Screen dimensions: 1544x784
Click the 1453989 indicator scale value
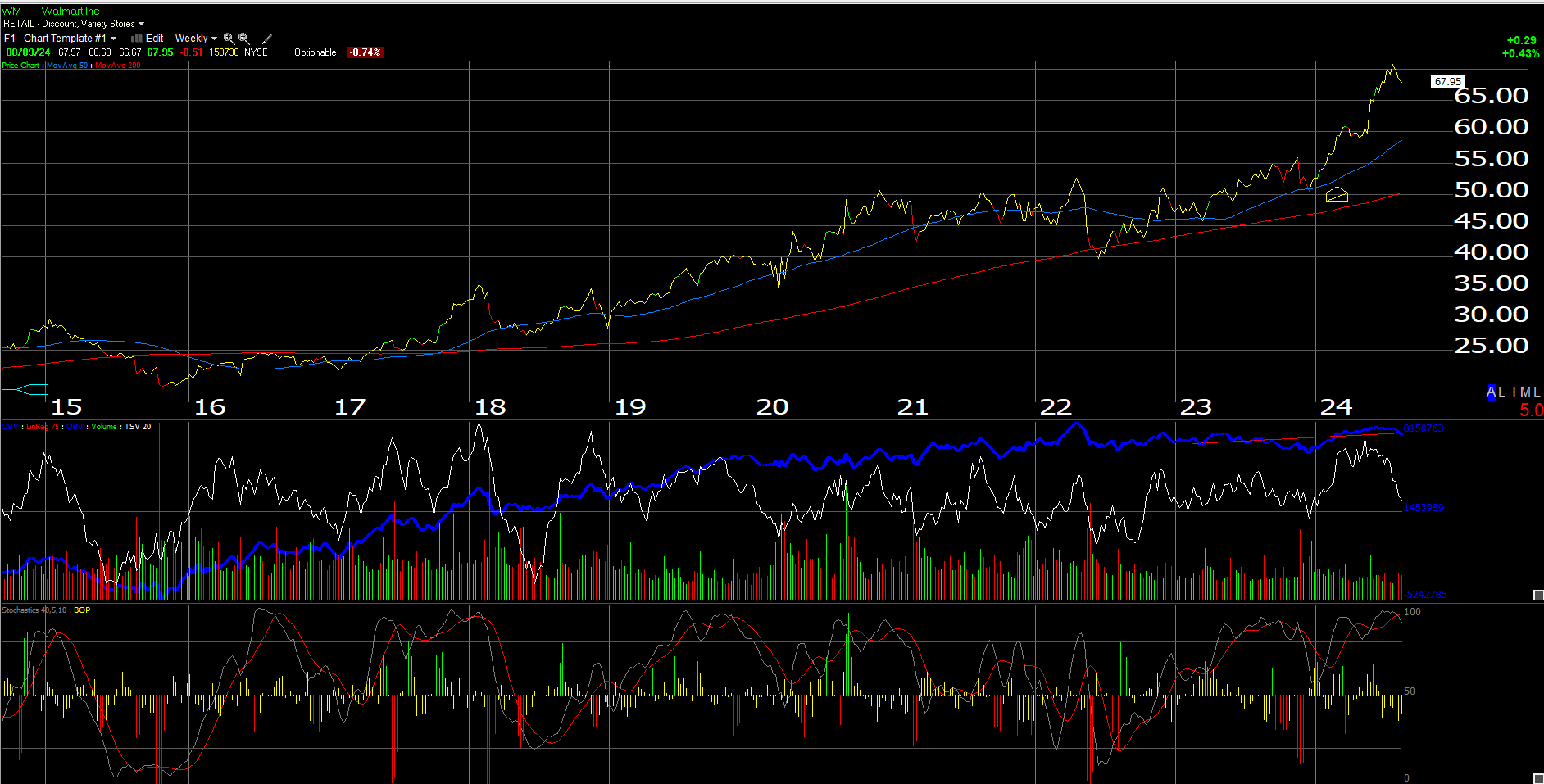coord(1424,508)
